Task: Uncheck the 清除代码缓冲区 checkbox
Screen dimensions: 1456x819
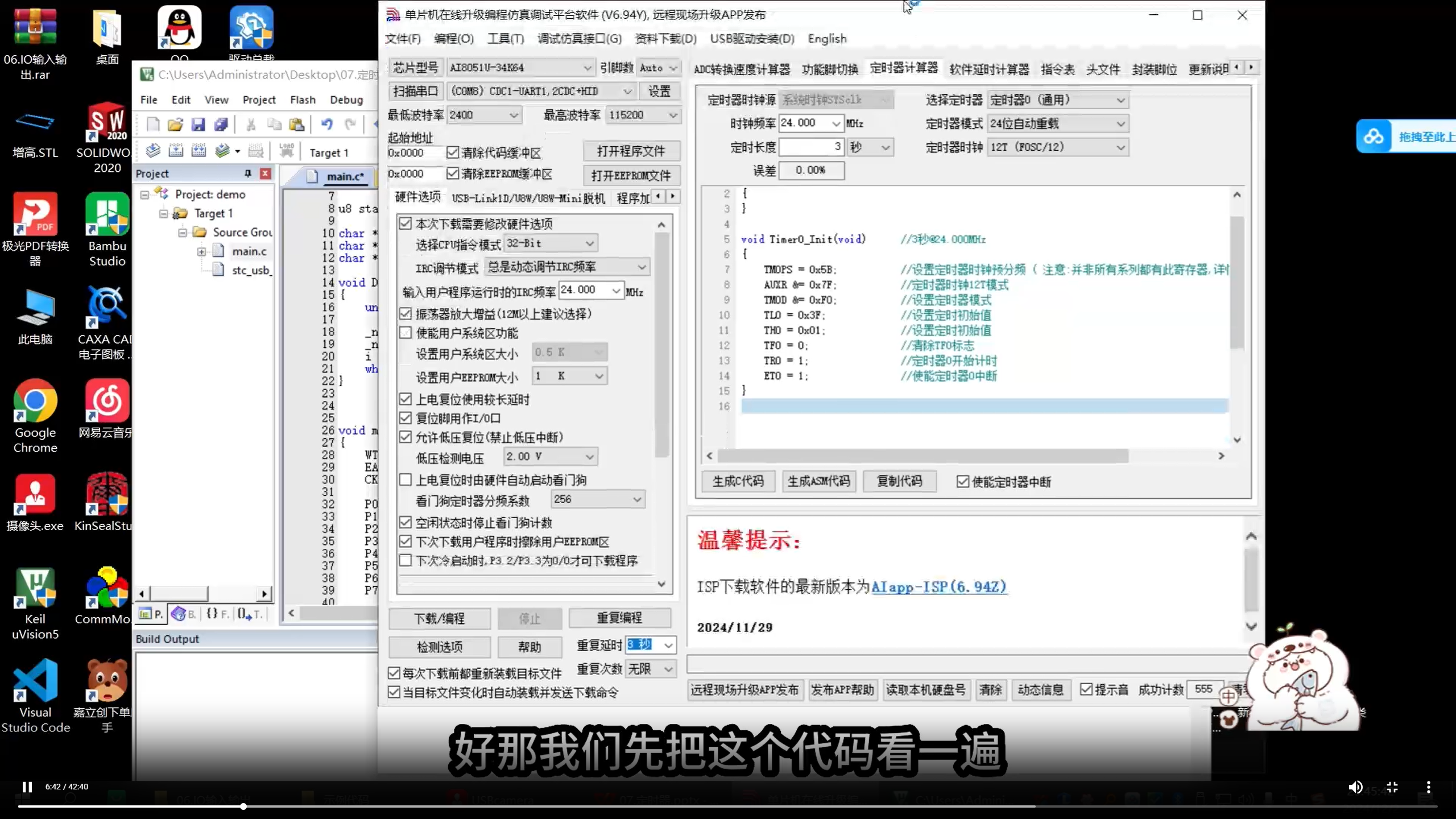Action: pos(453,152)
